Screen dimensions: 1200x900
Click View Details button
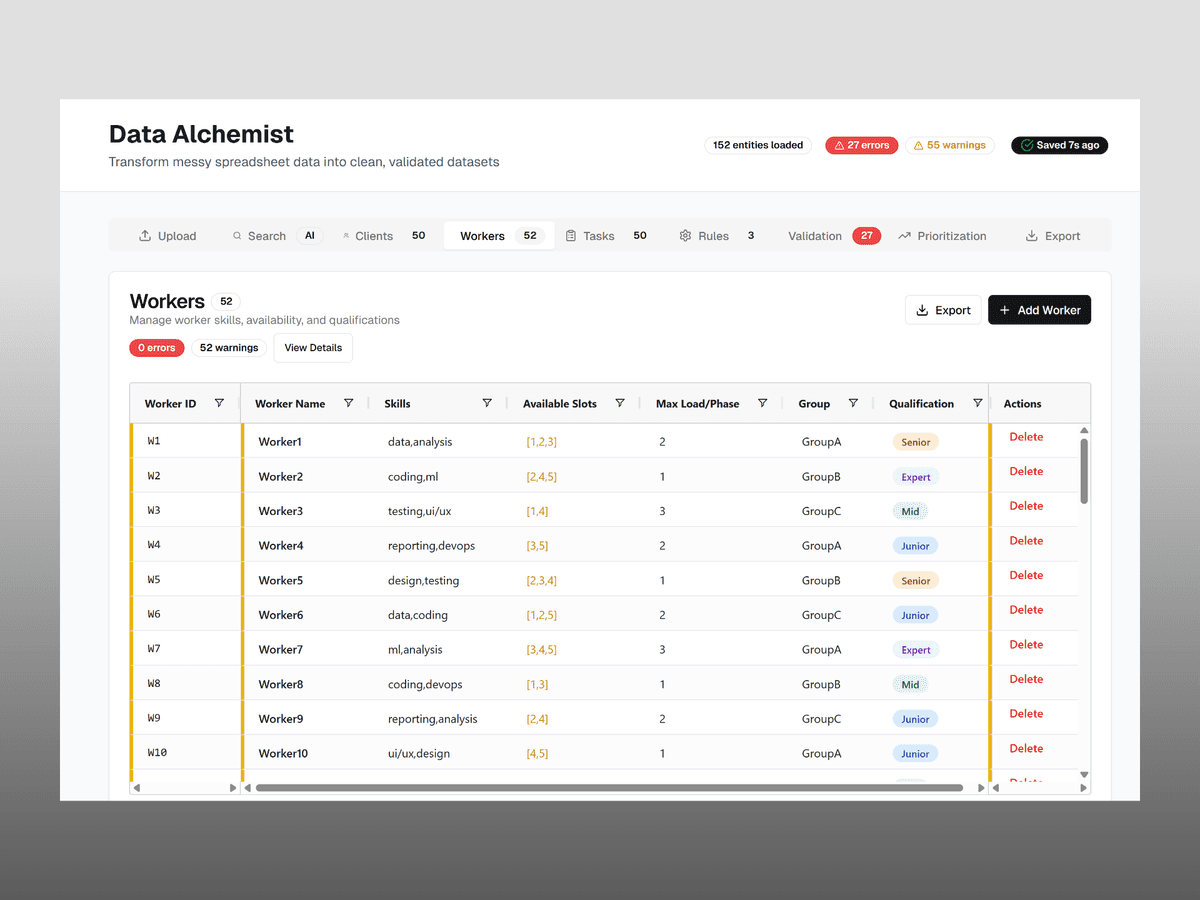(313, 348)
